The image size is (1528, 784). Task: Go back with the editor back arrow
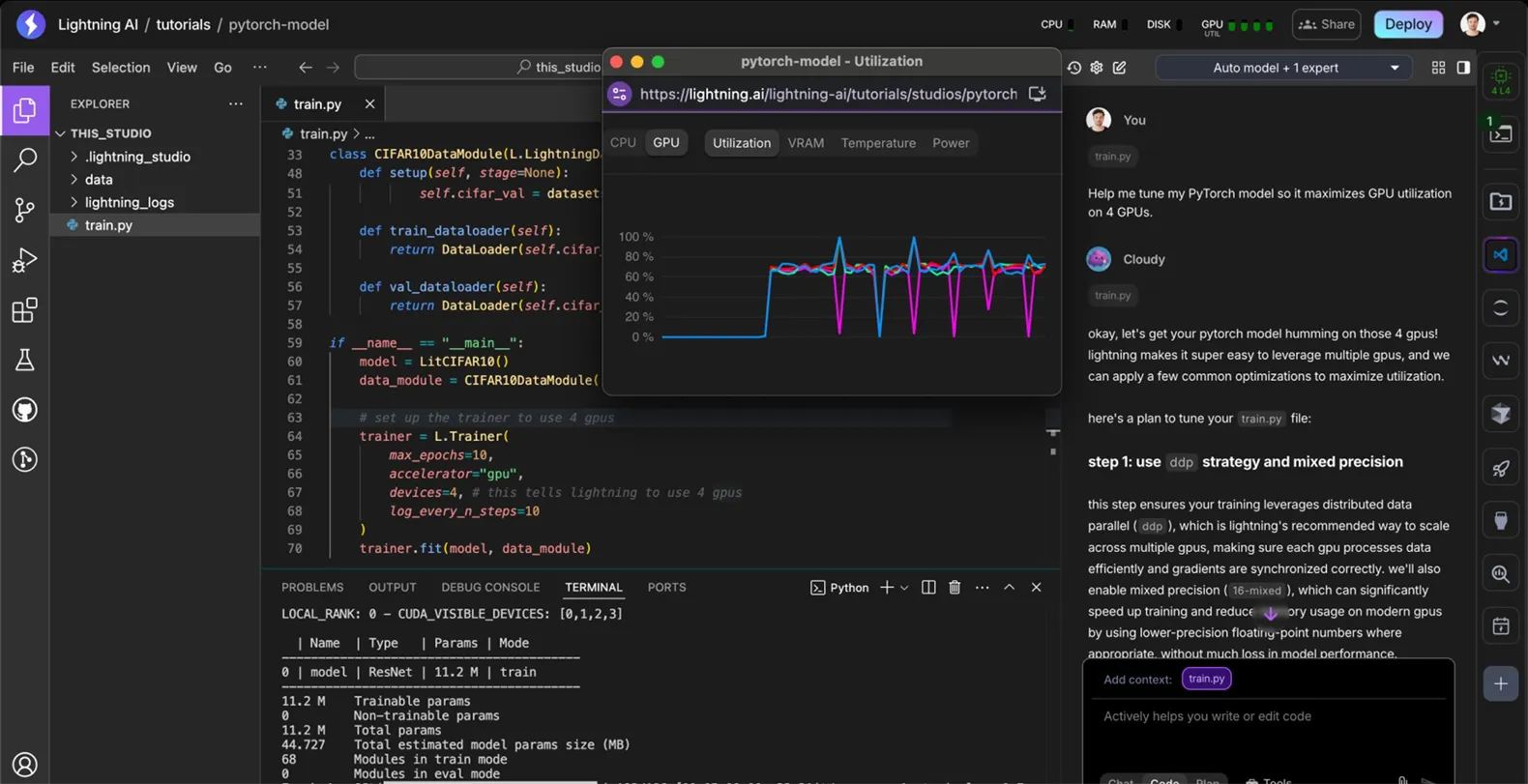(306, 68)
